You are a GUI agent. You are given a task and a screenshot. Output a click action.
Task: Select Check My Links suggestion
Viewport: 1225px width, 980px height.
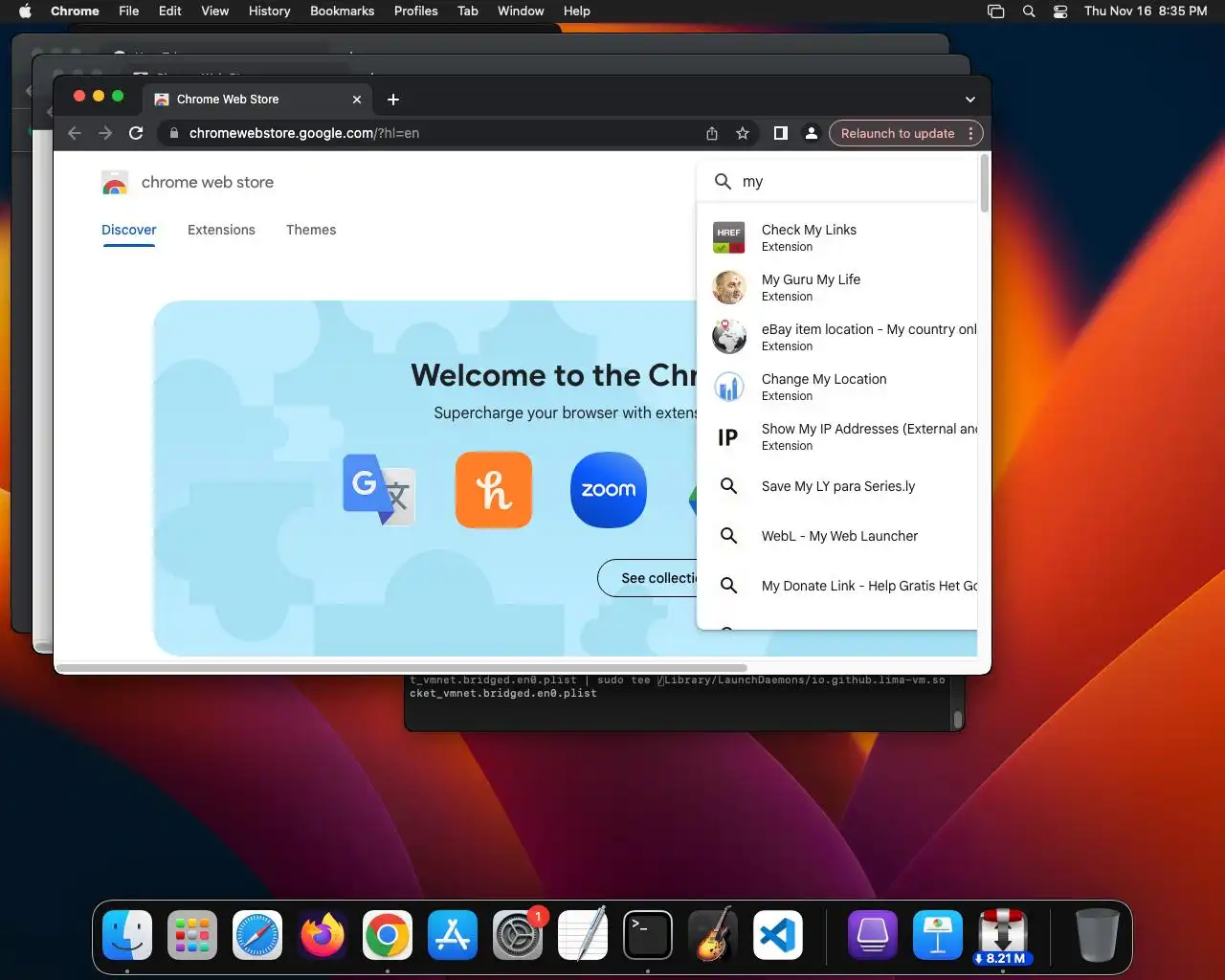tap(838, 237)
